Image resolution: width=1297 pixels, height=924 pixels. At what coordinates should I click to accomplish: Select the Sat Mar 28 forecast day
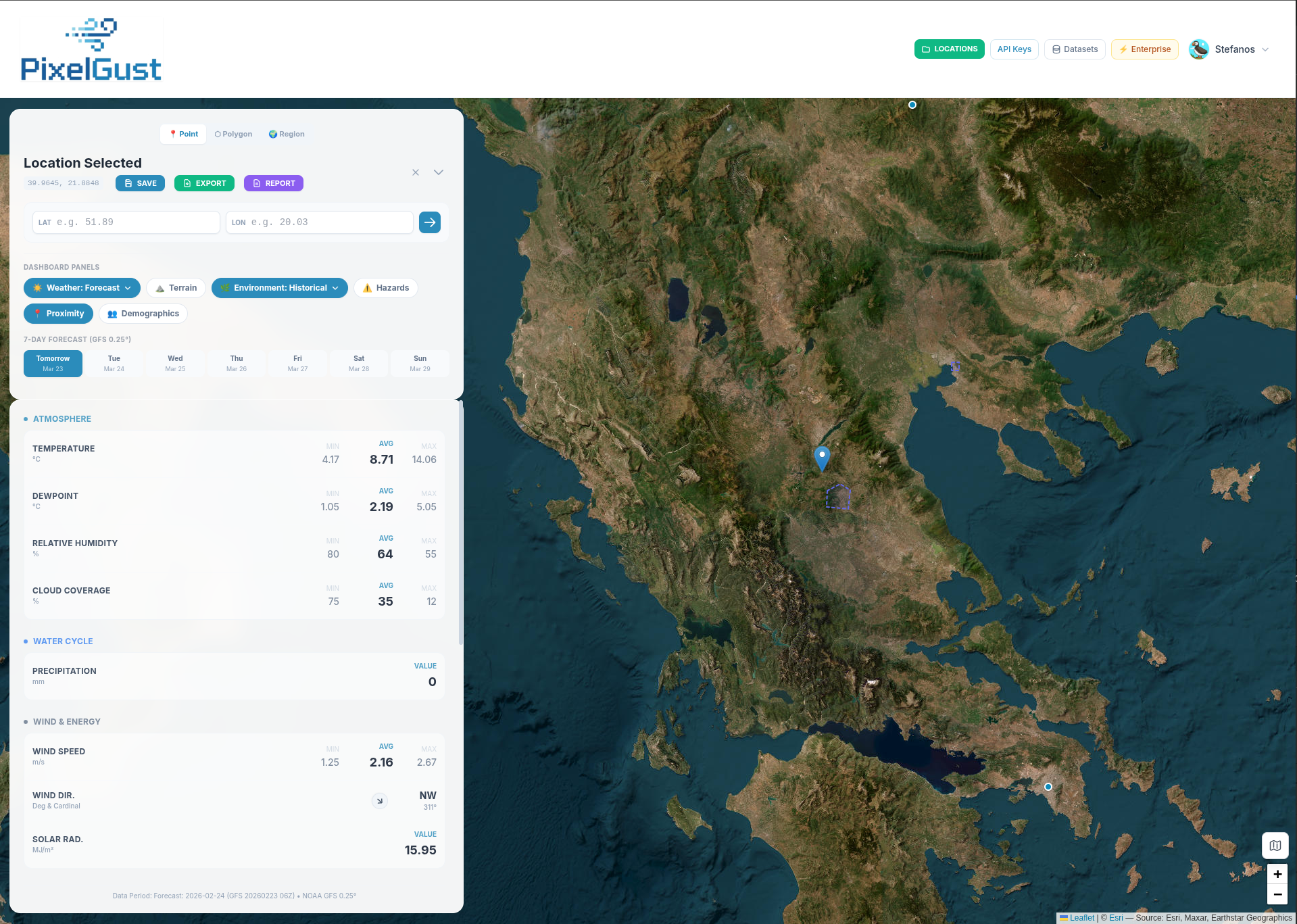[359, 363]
